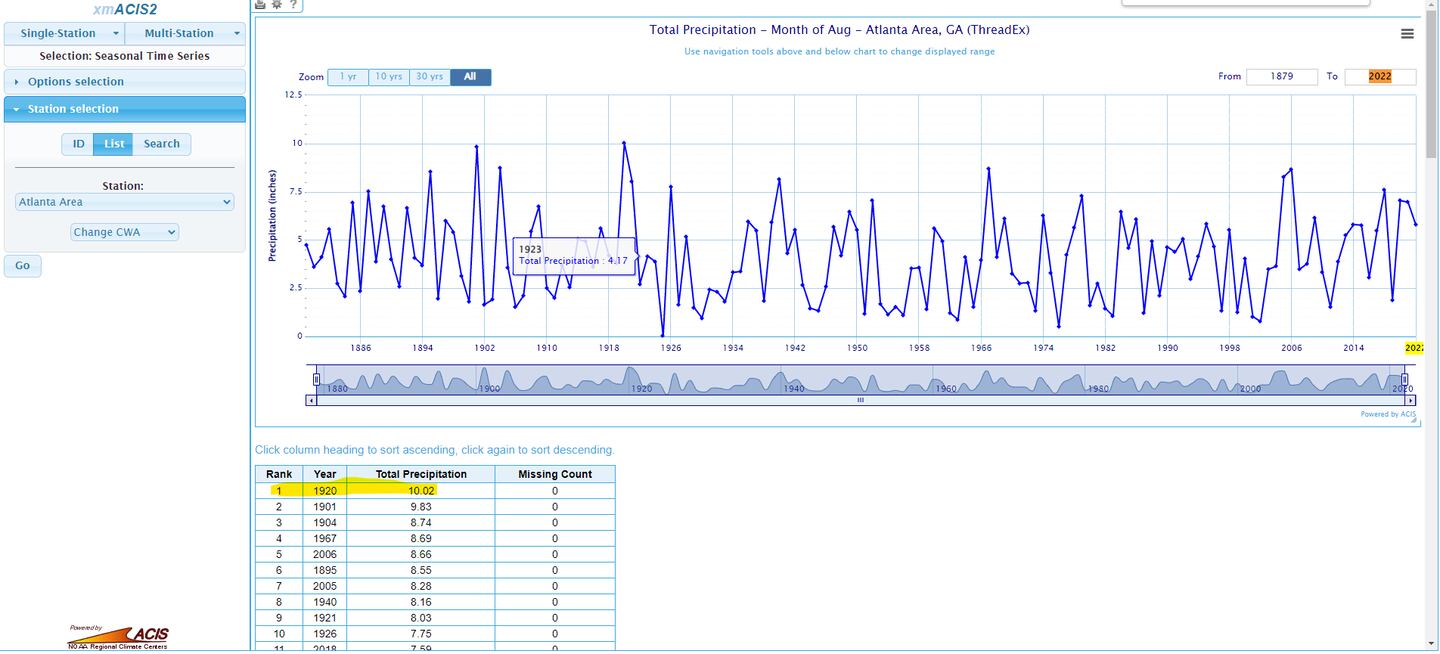Image resolution: width=1440 pixels, height=654 pixels.
Task: Select the ID station input mode
Action: pos(78,144)
